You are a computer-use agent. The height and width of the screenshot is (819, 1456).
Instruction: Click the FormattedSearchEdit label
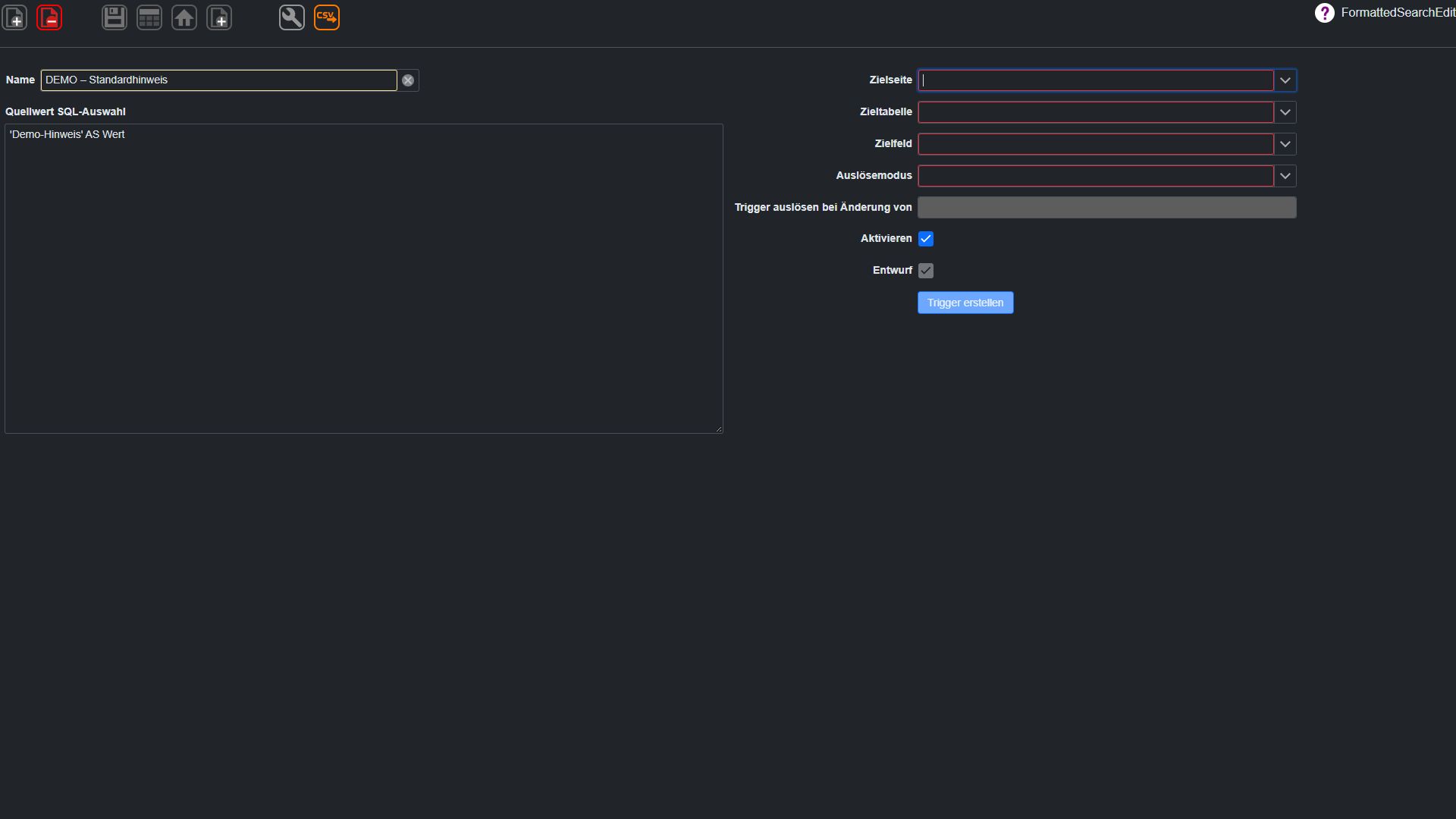pyautogui.click(x=1398, y=13)
